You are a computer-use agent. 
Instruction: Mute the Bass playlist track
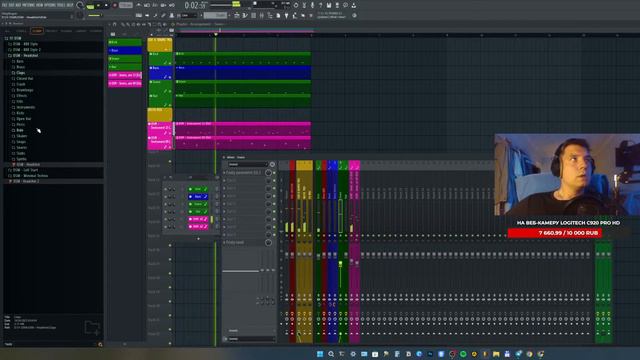coord(151,68)
